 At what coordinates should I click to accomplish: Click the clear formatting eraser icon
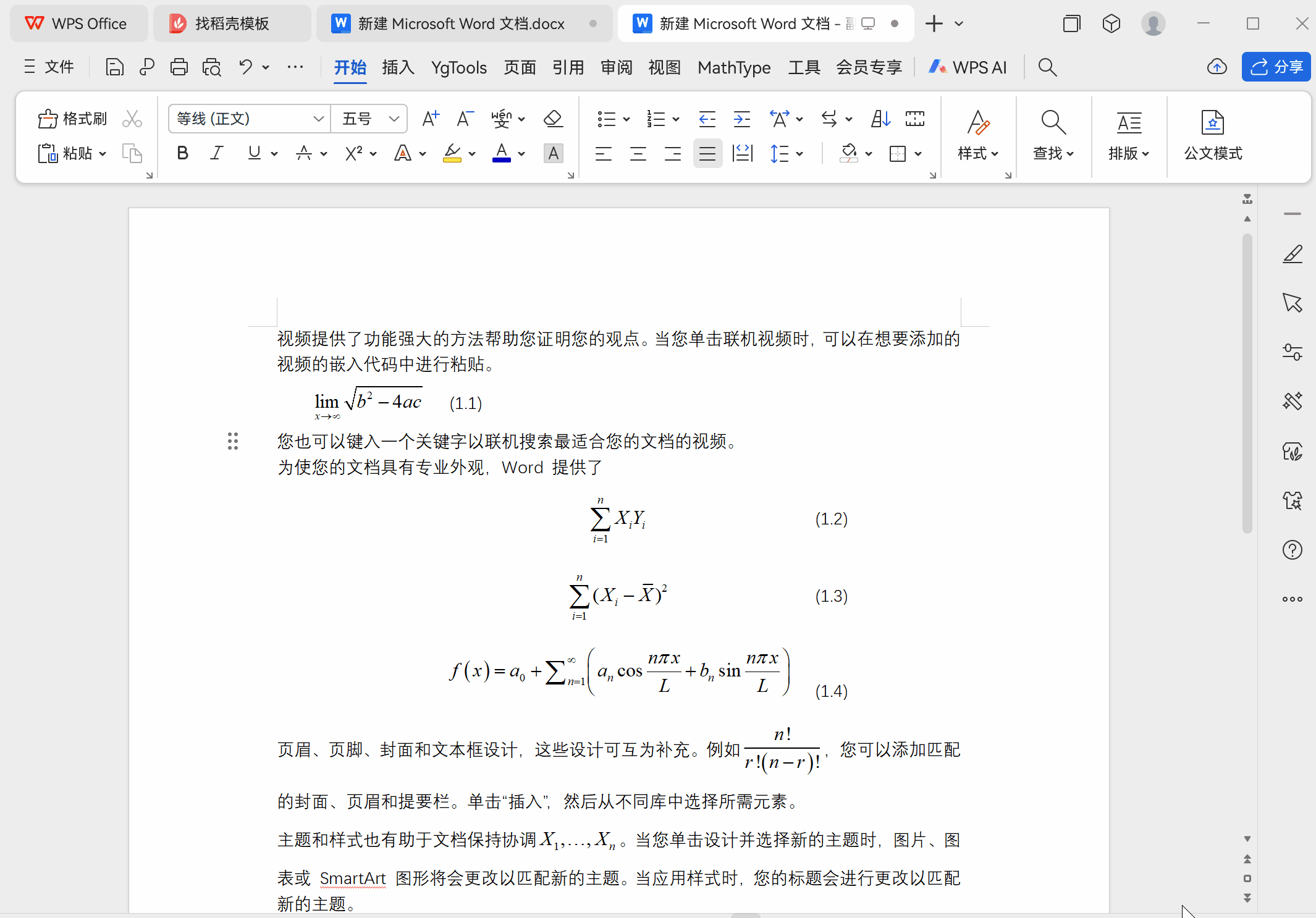(553, 119)
